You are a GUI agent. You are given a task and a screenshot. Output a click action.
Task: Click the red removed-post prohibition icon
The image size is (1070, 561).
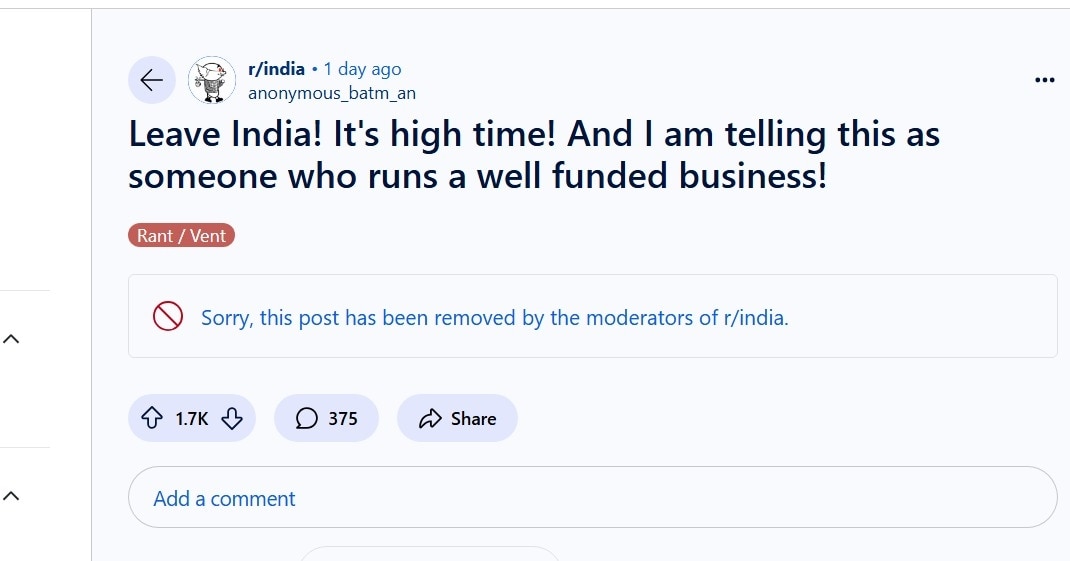pyautogui.click(x=167, y=316)
